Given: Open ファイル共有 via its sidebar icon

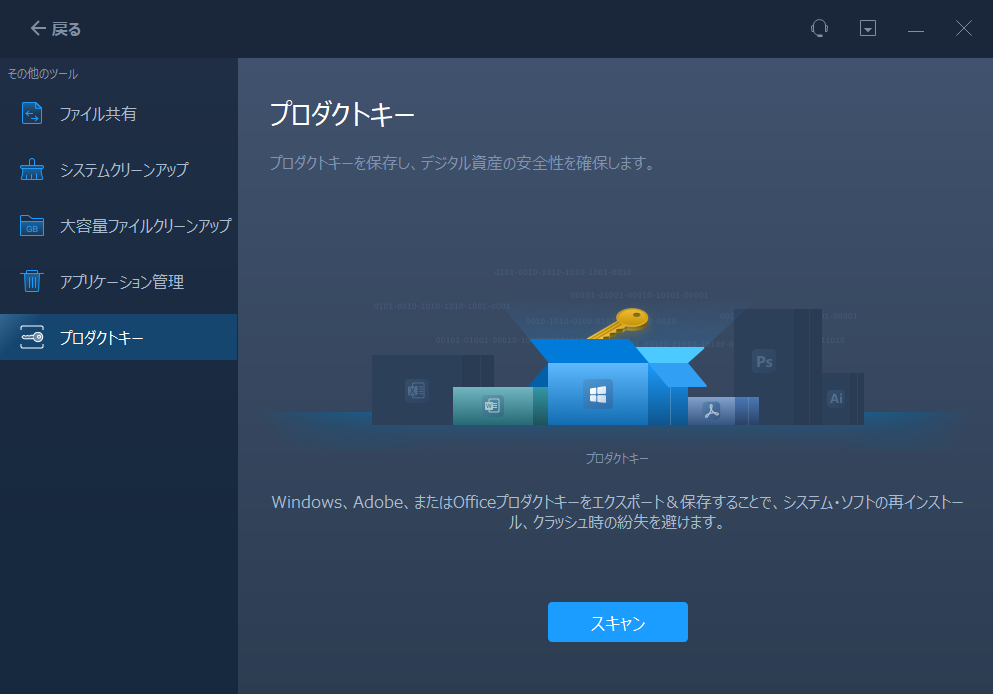Looking at the screenshot, I should click(x=33, y=114).
